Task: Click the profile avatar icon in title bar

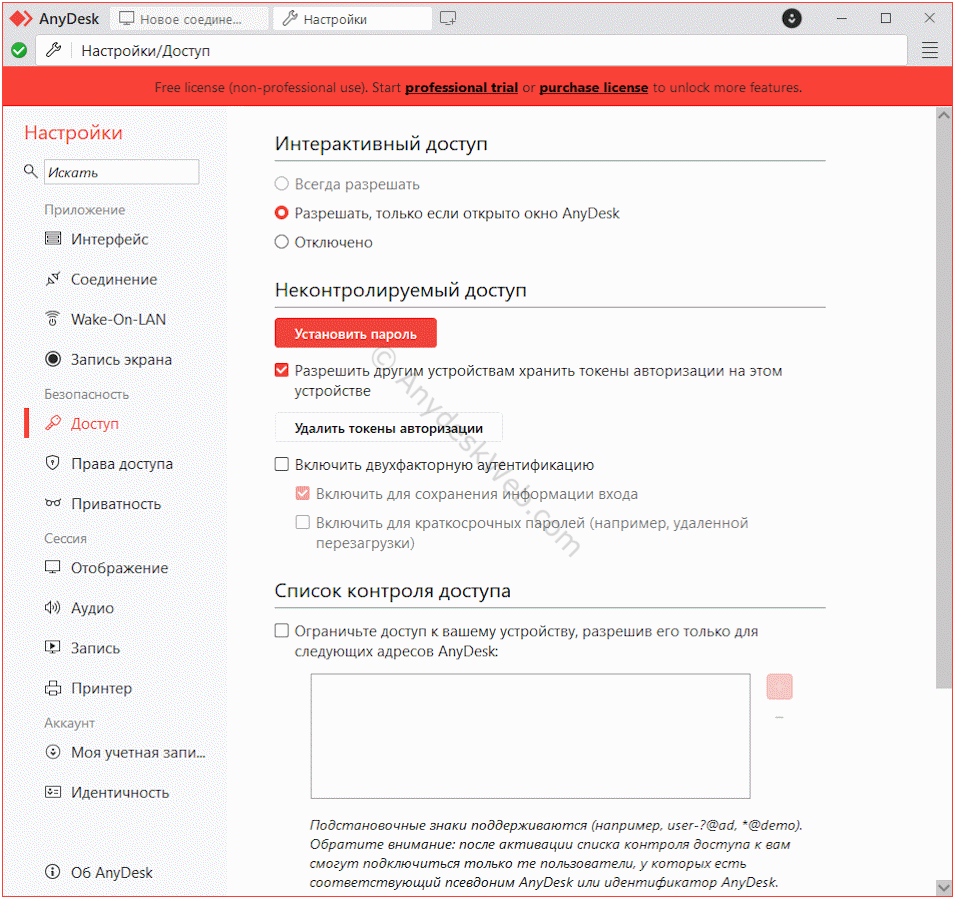Action: click(791, 18)
